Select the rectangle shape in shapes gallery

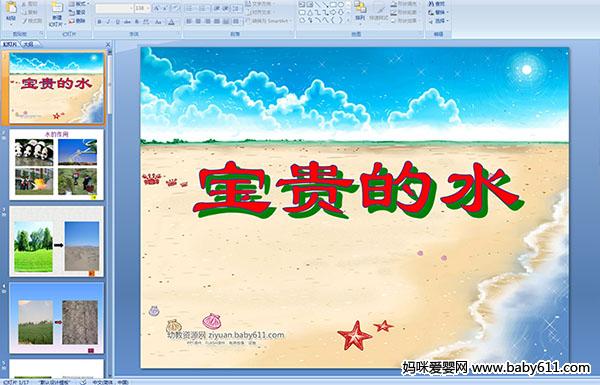(334, 5)
